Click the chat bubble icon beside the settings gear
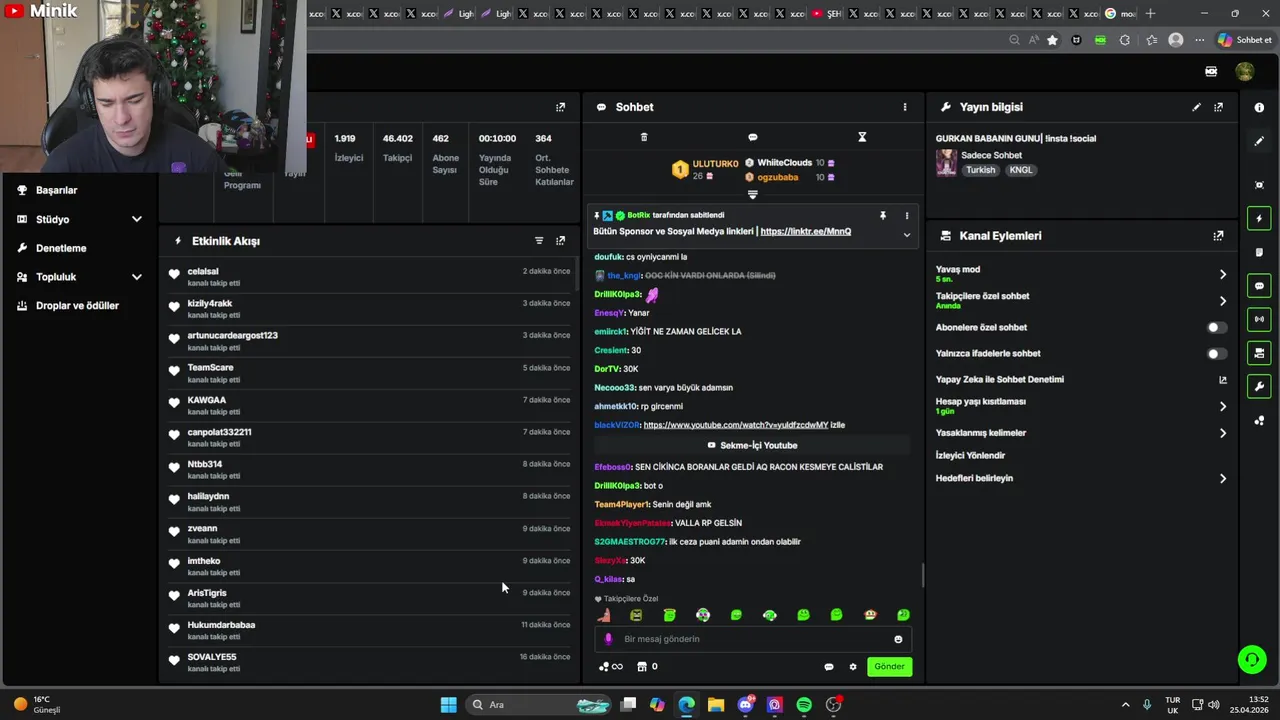Screen dimensions: 1280x720 [829, 667]
